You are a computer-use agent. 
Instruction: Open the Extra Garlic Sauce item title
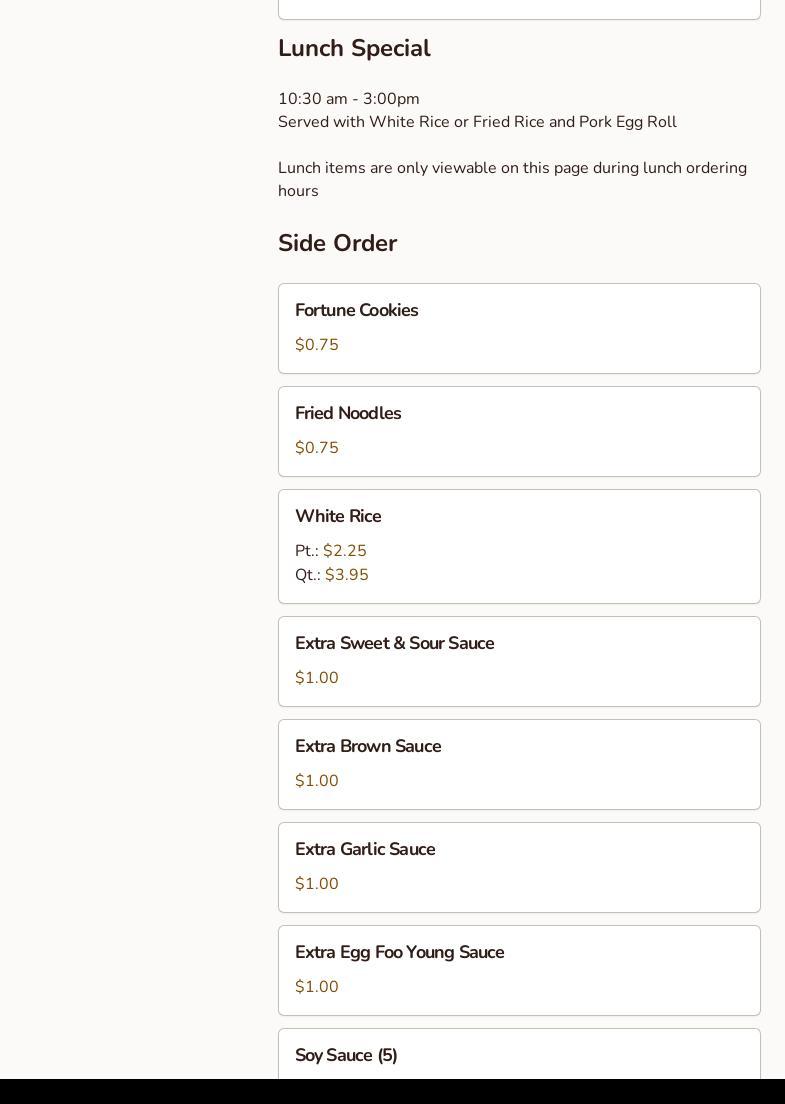tap(365, 850)
